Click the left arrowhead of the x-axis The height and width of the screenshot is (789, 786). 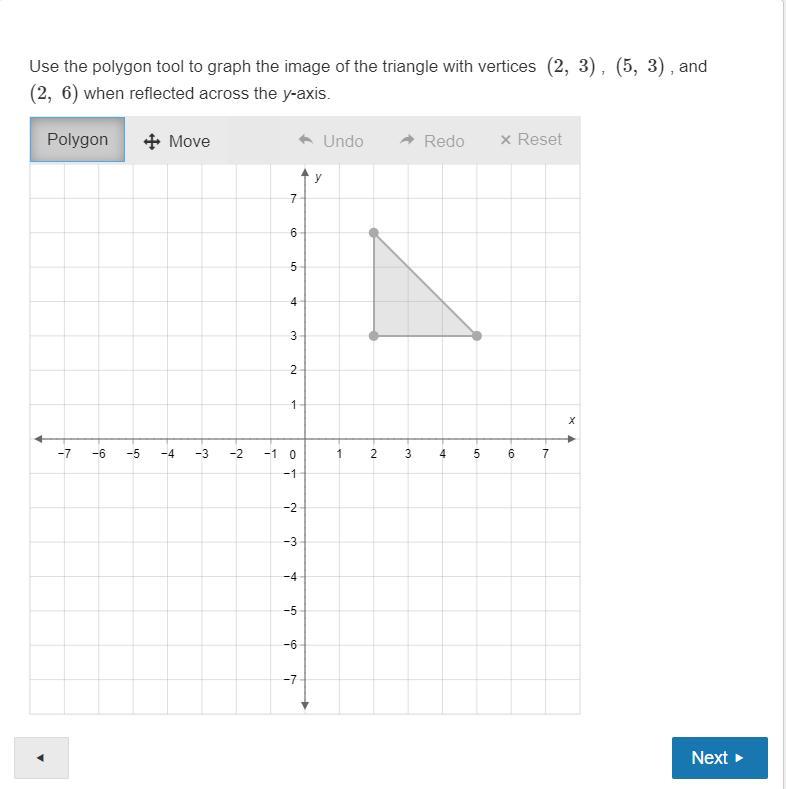pyautogui.click(x=38, y=439)
